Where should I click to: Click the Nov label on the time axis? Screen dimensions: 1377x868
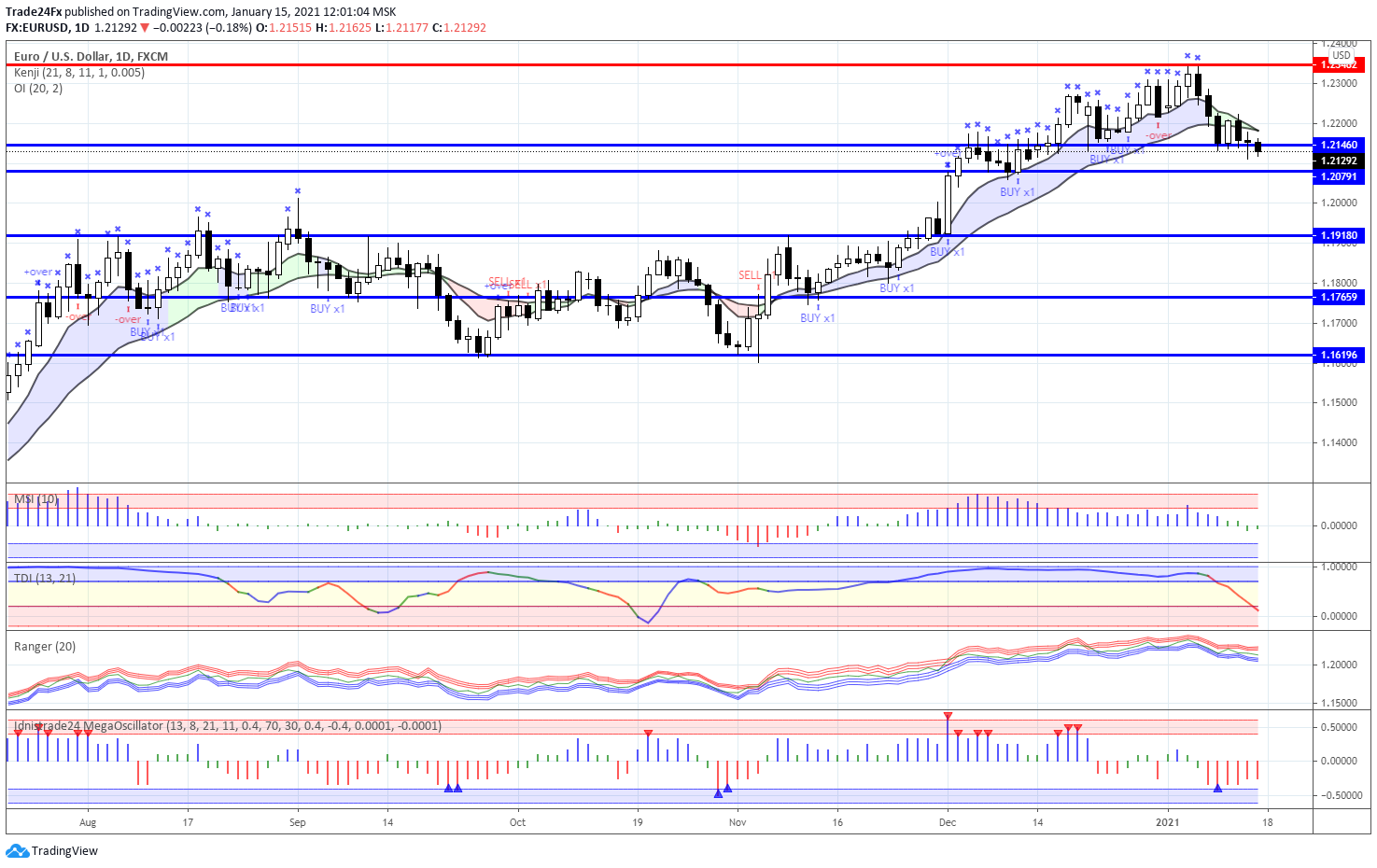738,822
